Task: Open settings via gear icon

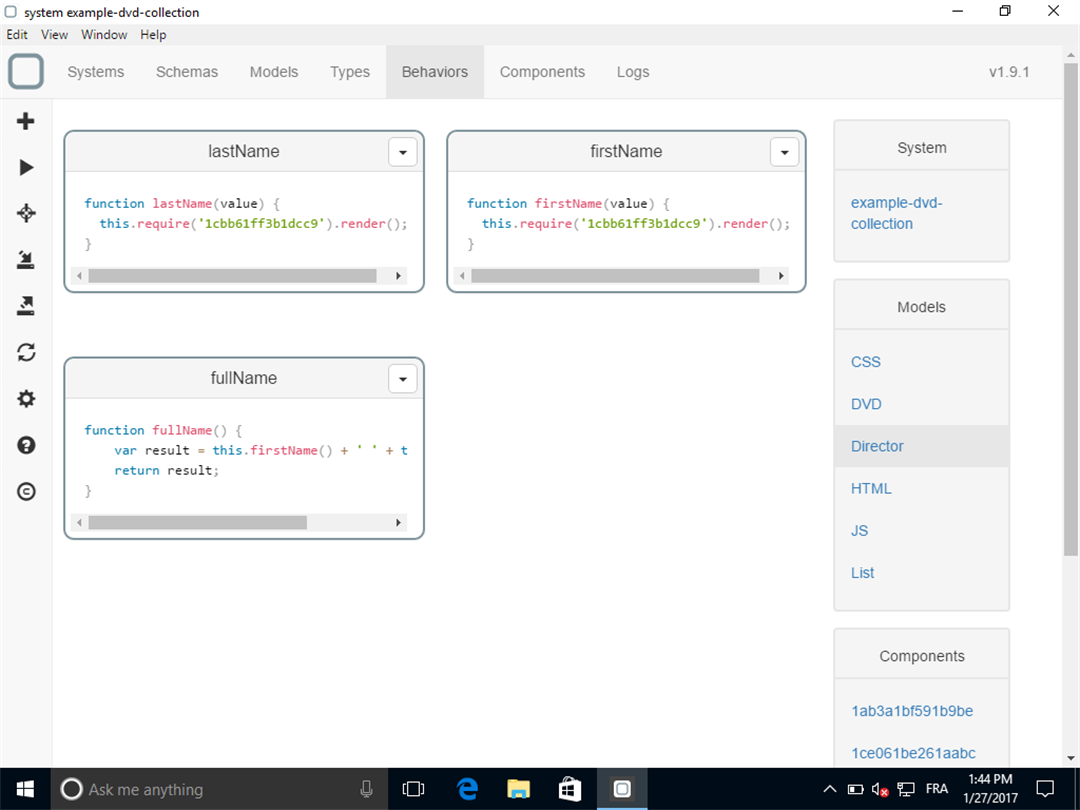Action: tap(26, 399)
